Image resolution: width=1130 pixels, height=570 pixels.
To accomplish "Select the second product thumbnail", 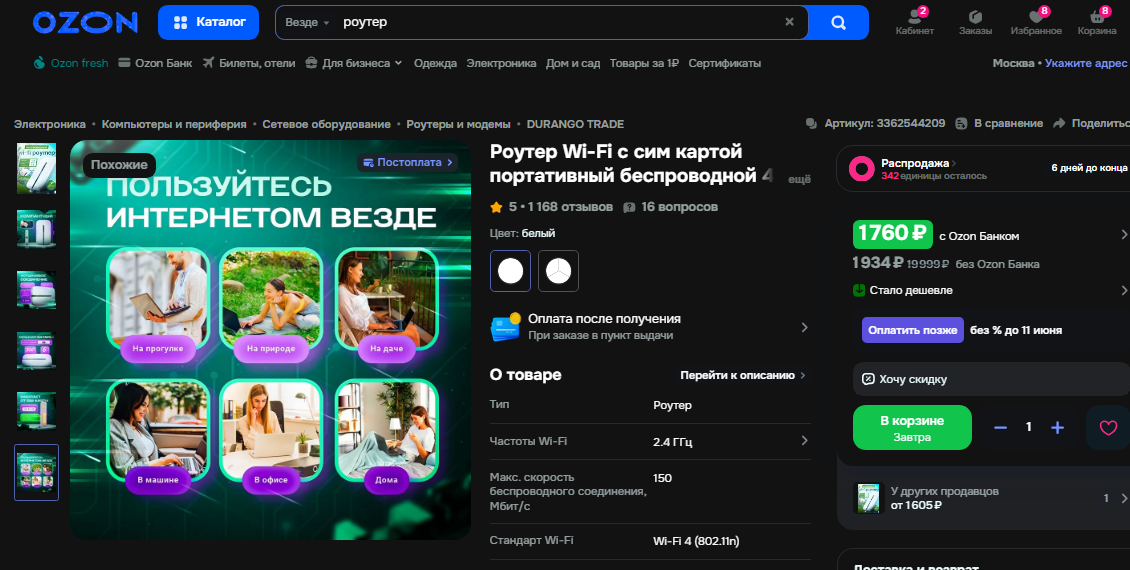I will pyautogui.click(x=36, y=229).
